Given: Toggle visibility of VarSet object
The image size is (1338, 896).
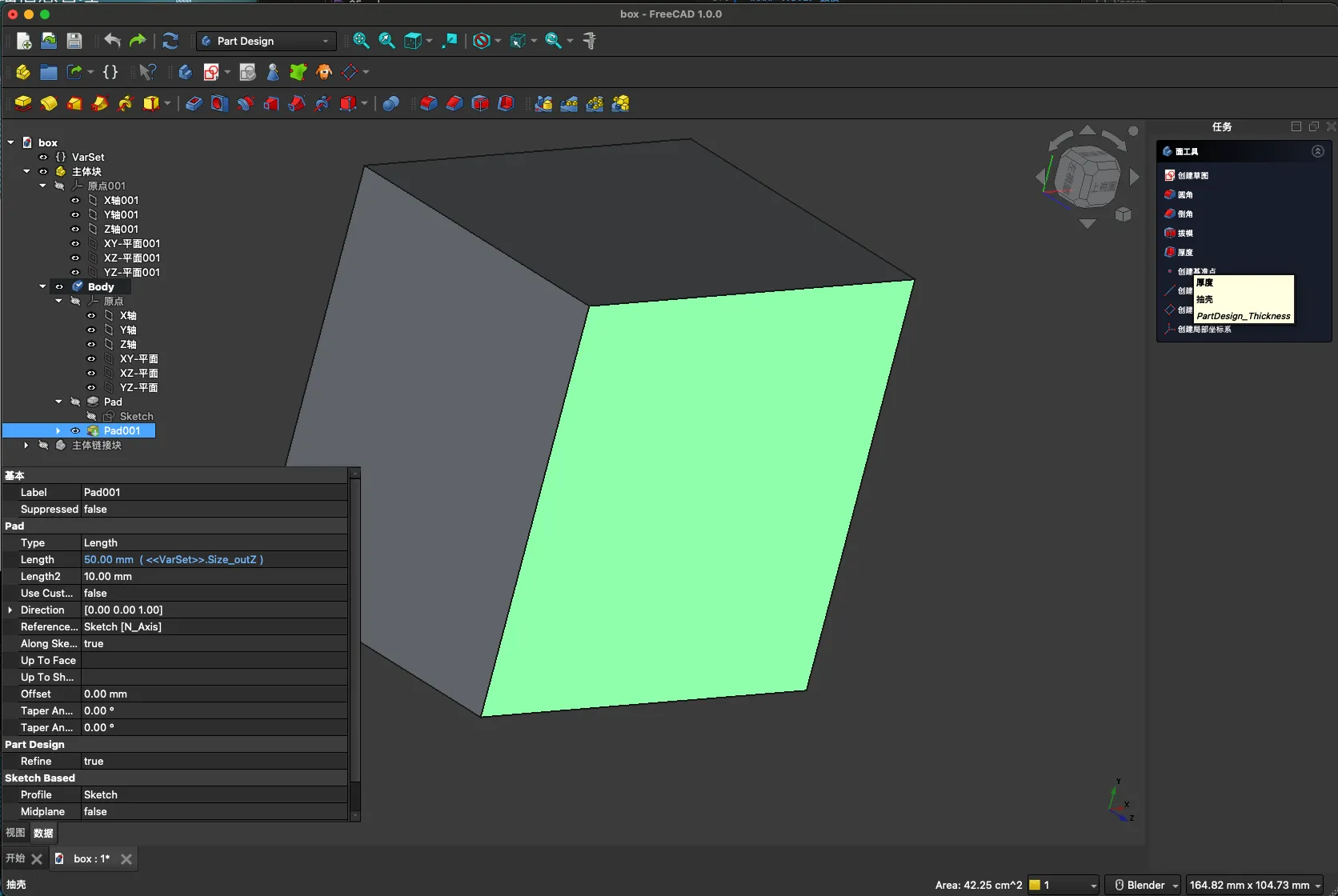Looking at the screenshot, I should (43, 157).
